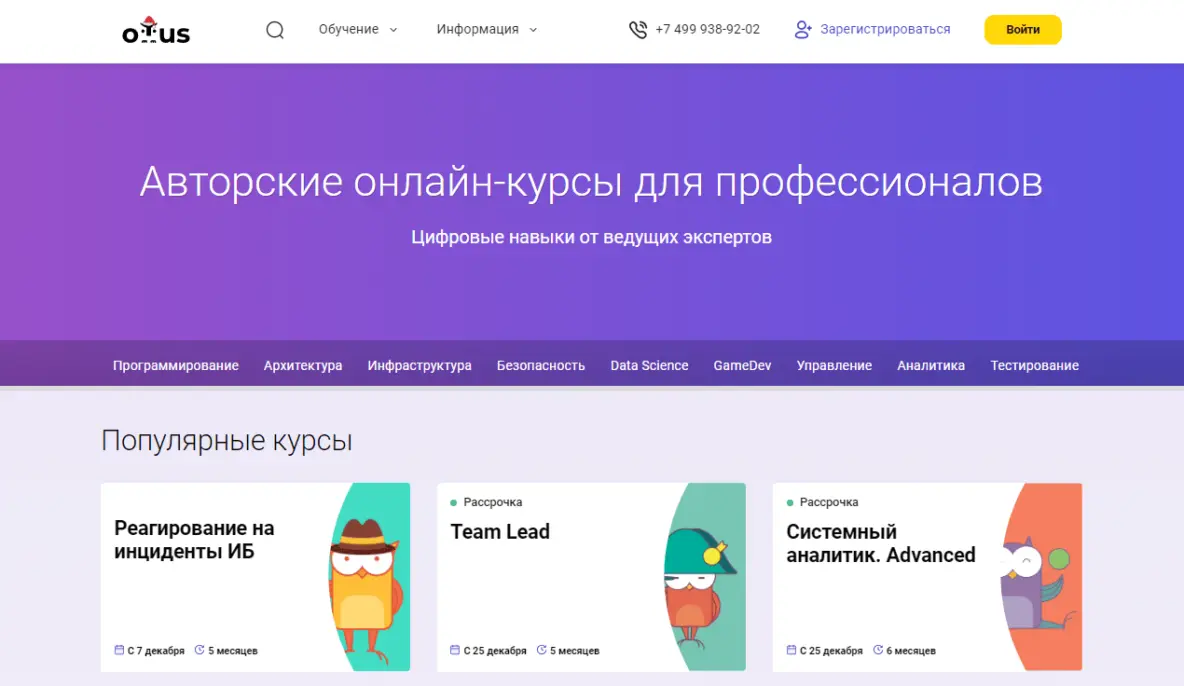Open the Обучение dropdown menu
The image size is (1184, 686).
pyautogui.click(x=349, y=29)
